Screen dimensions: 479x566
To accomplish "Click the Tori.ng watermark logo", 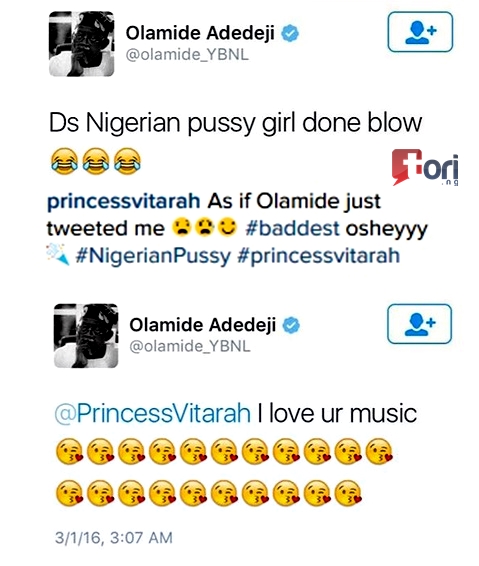I will [425, 167].
